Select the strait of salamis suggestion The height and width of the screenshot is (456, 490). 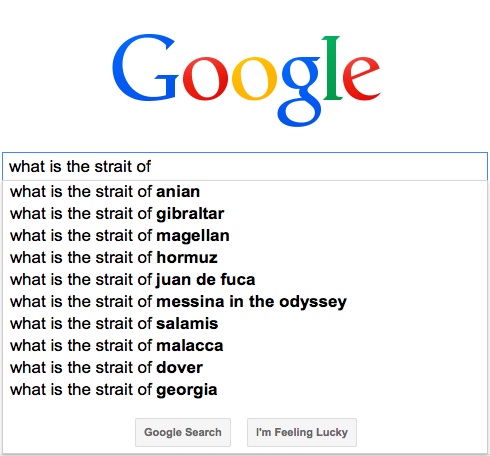(245, 324)
